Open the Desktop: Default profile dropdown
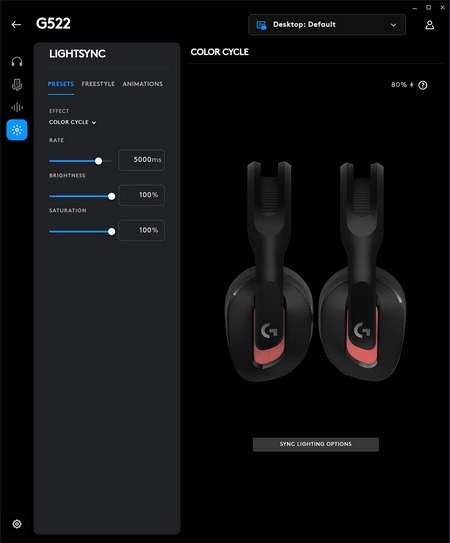 [327, 25]
